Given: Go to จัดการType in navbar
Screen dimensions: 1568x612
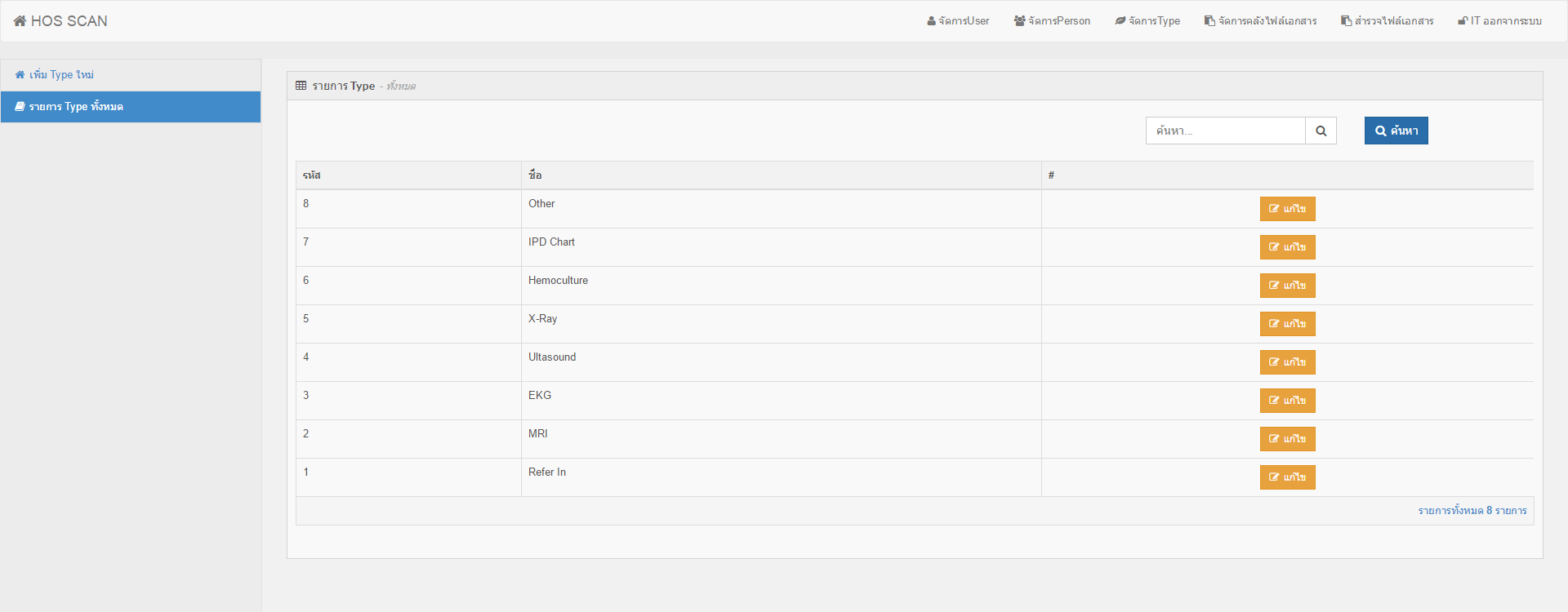Looking at the screenshot, I should [x=1147, y=21].
